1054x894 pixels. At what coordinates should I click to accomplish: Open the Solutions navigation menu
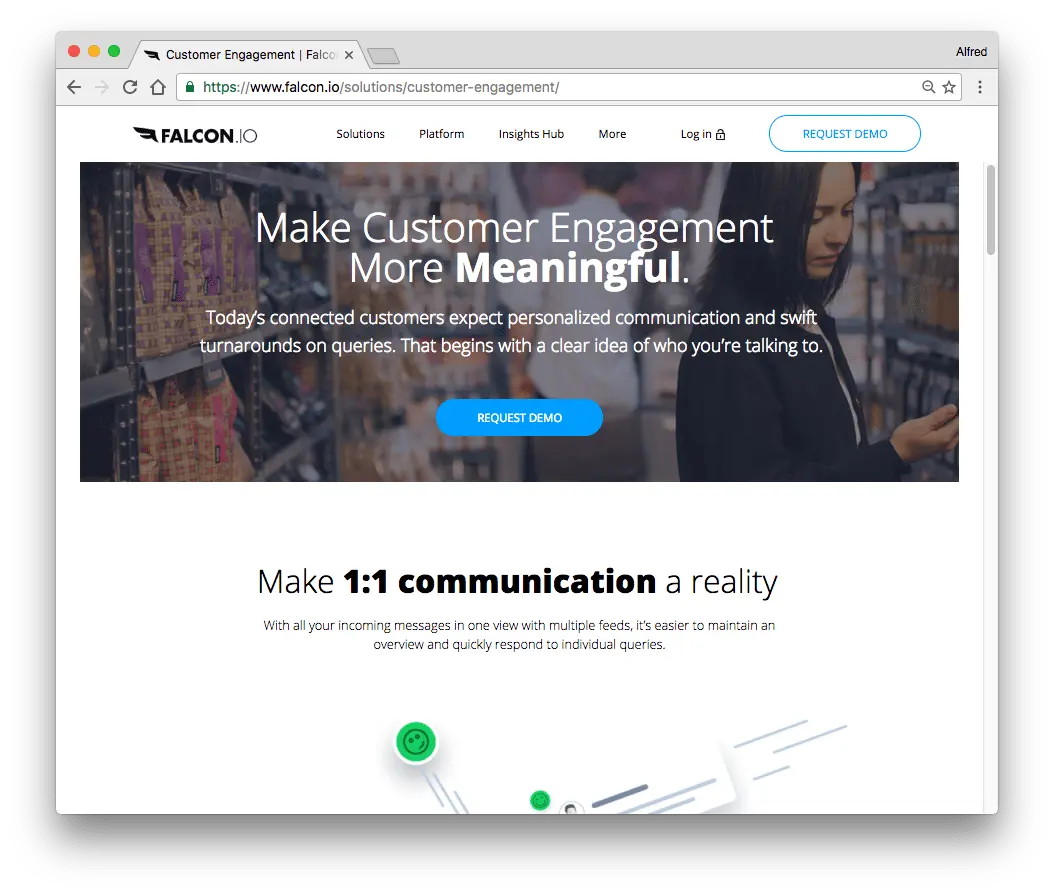(x=360, y=134)
